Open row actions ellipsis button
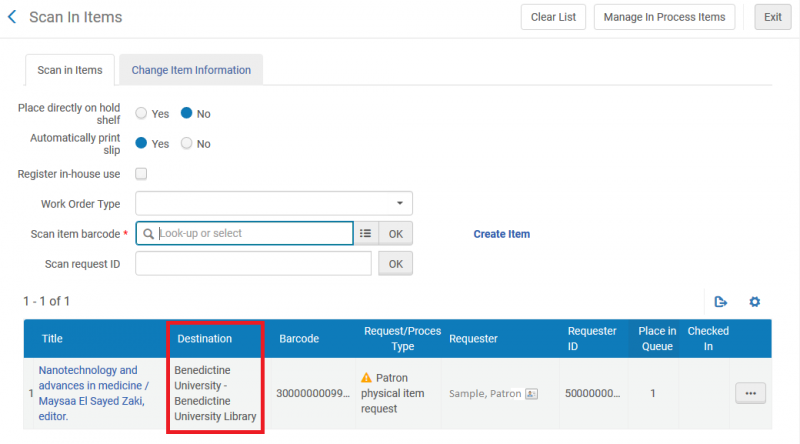Viewport: 800px width, 444px height. click(x=750, y=394)
